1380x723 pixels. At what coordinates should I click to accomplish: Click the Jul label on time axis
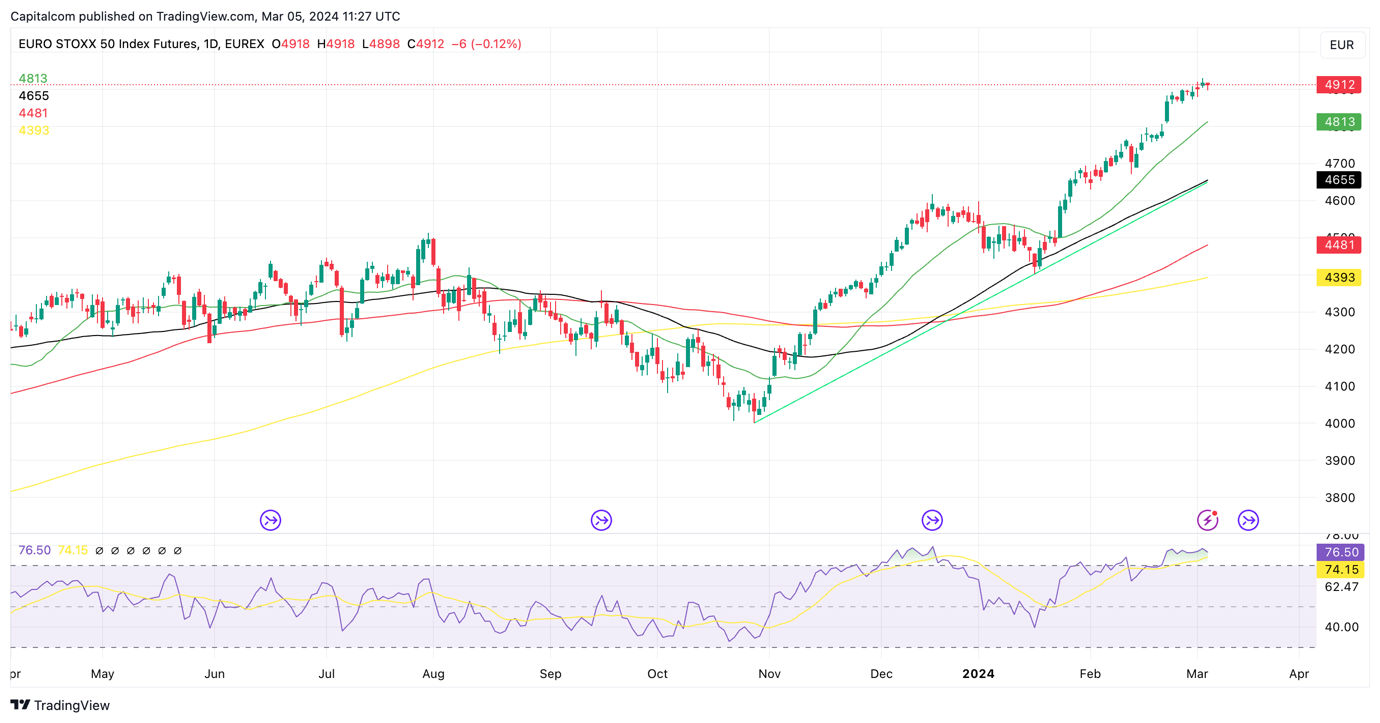[326, 675]
